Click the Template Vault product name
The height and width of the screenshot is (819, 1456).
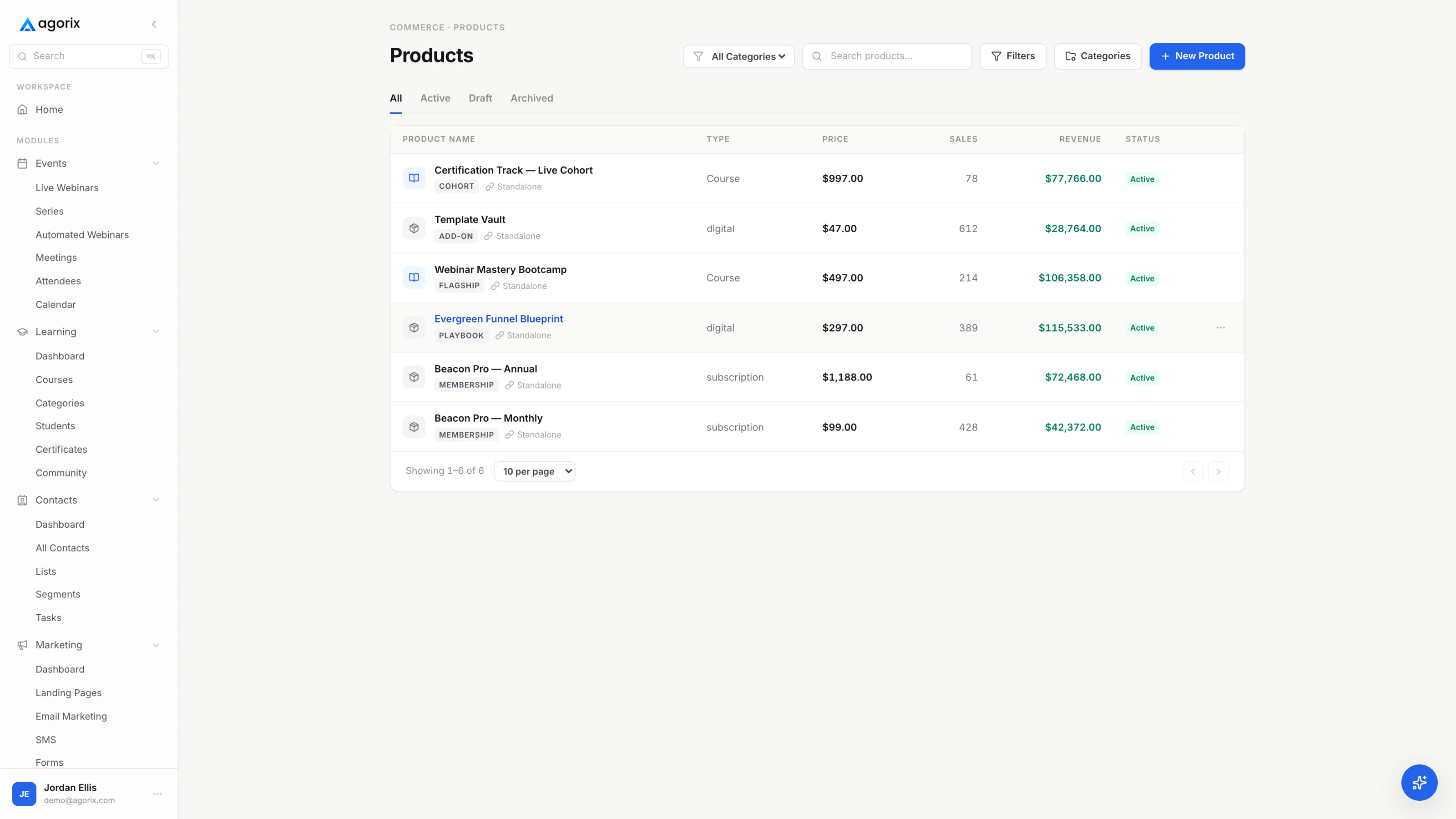point(470,219)
